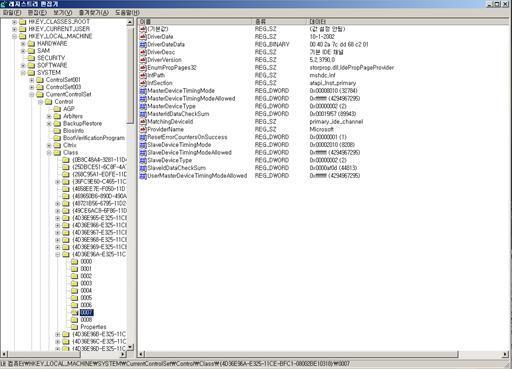
Task: Expand the BackupRestore key
Action: [x=49, y=124]
